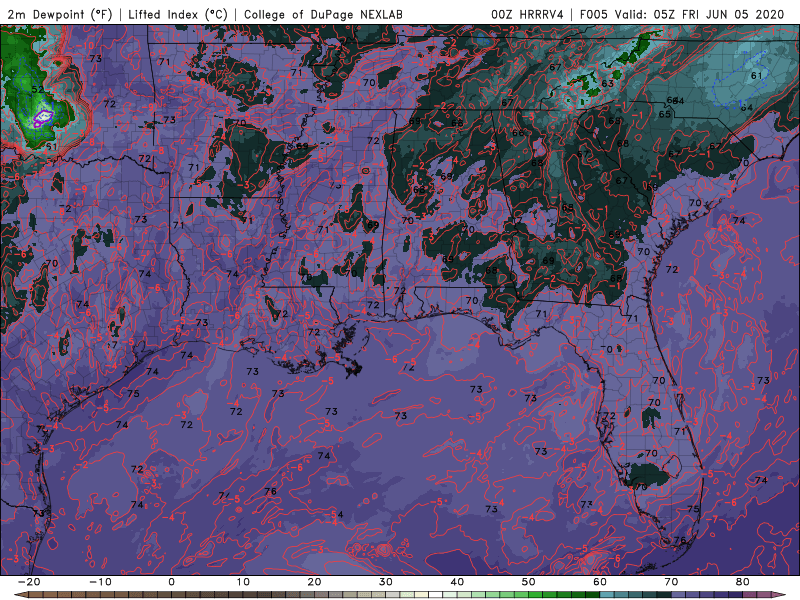The height and width of the screenshot is (600, 800).
Task: Click the -20 label on the color scale
Action: (29, 582)
